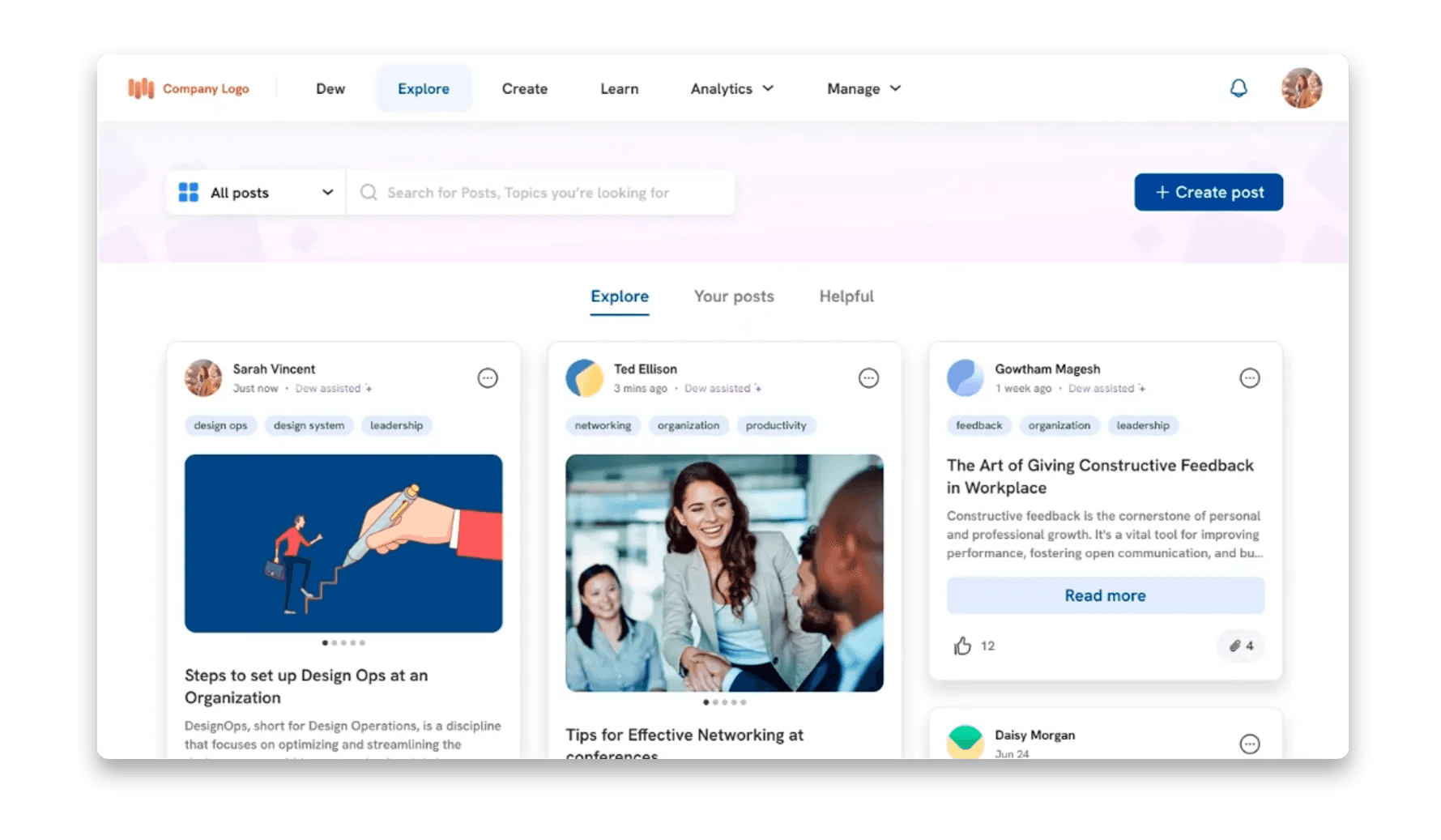Click the Gowtham Magesh author name

click(x=1047, y=369)
